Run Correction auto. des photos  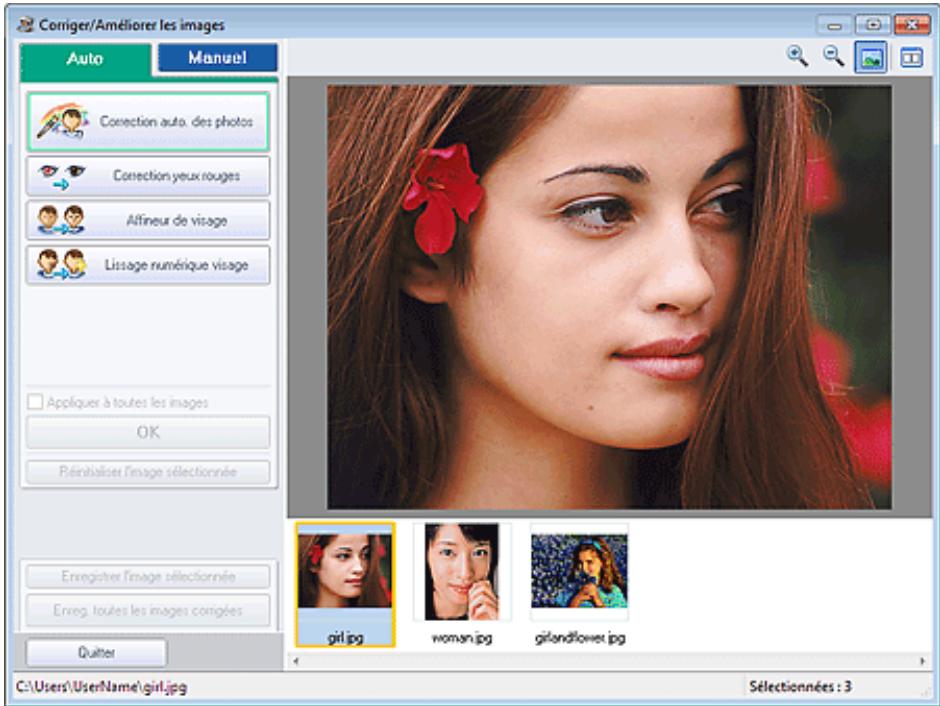click(147, 122)
